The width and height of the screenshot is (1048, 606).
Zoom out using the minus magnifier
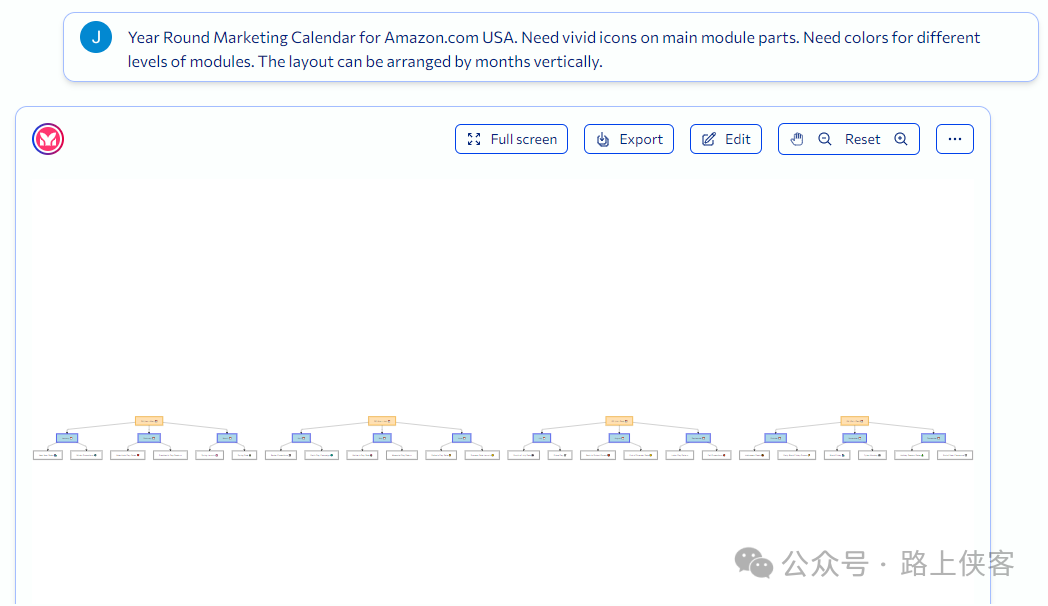click(825, 139)
